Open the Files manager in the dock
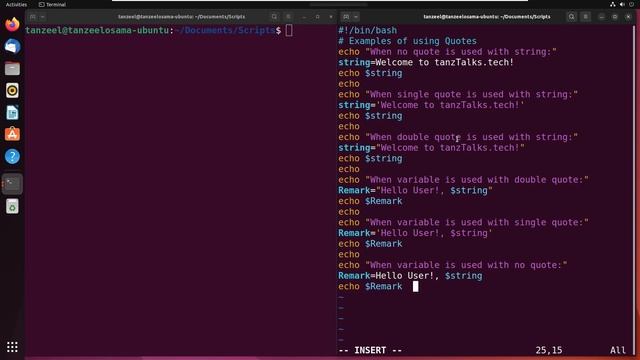 (x=12, y=68)
